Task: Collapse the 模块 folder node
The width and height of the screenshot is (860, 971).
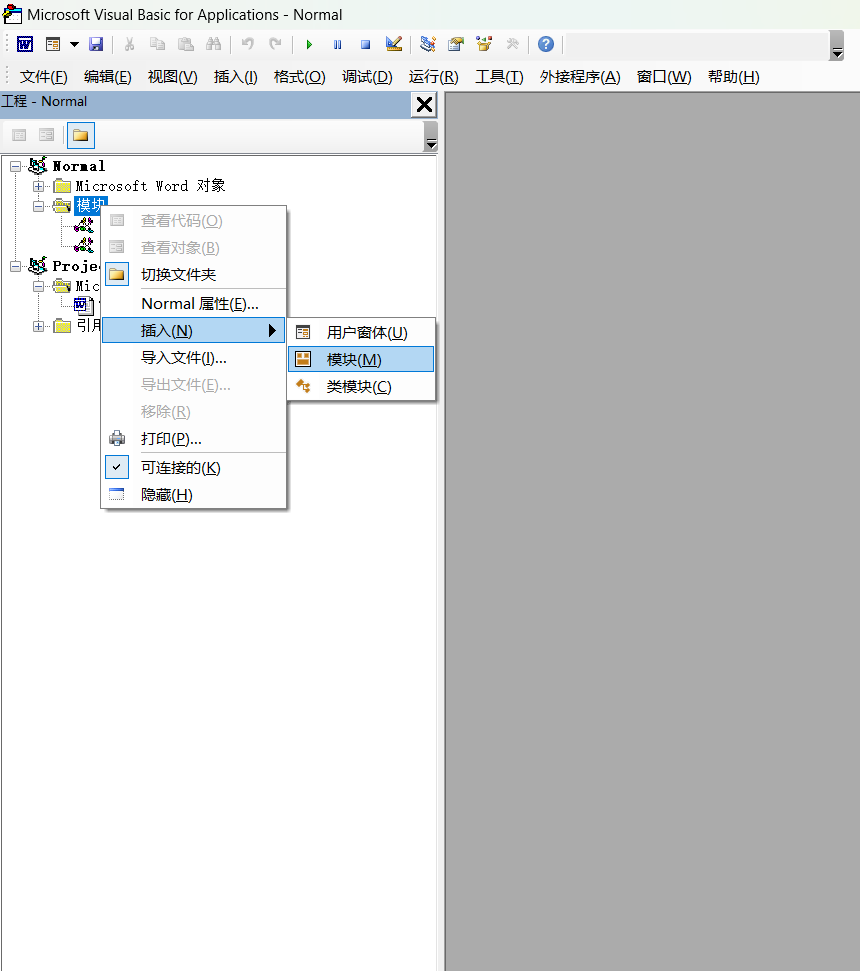Action: (x=38, y=206)
